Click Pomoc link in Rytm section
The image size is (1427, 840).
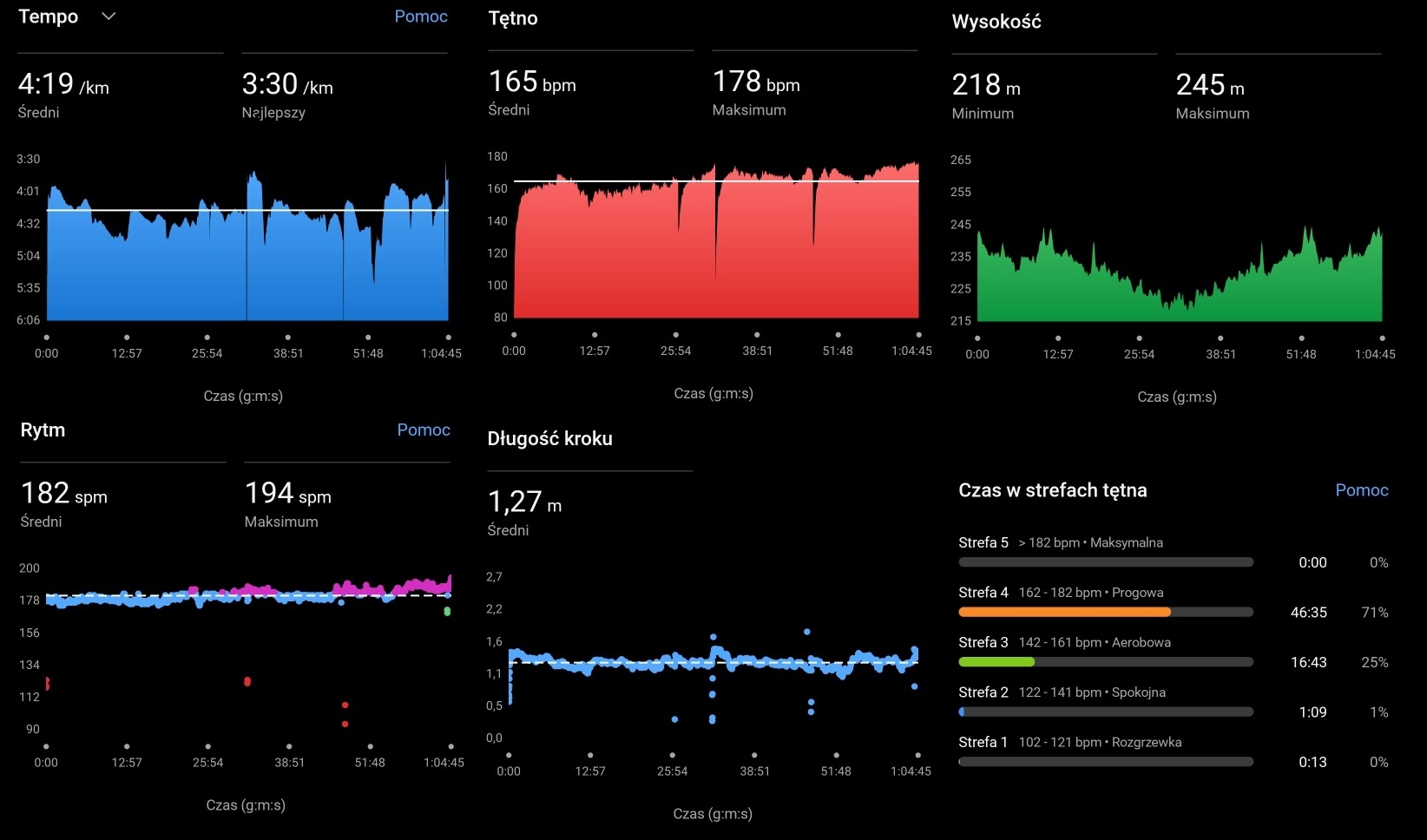point(424,430)
